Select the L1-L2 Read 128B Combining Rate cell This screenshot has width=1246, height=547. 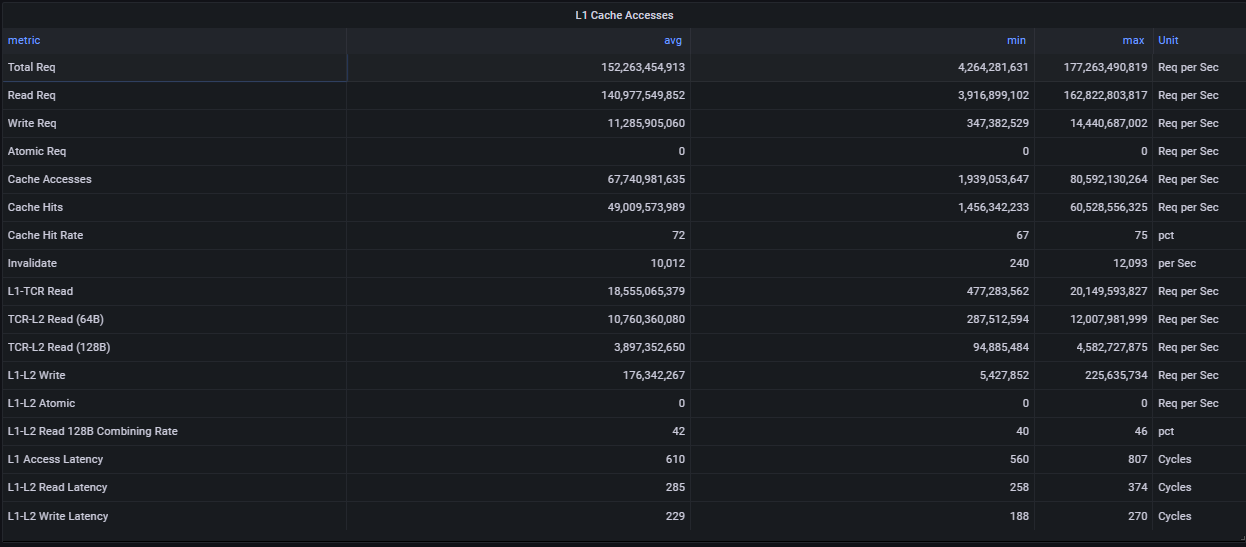(175, 431)
